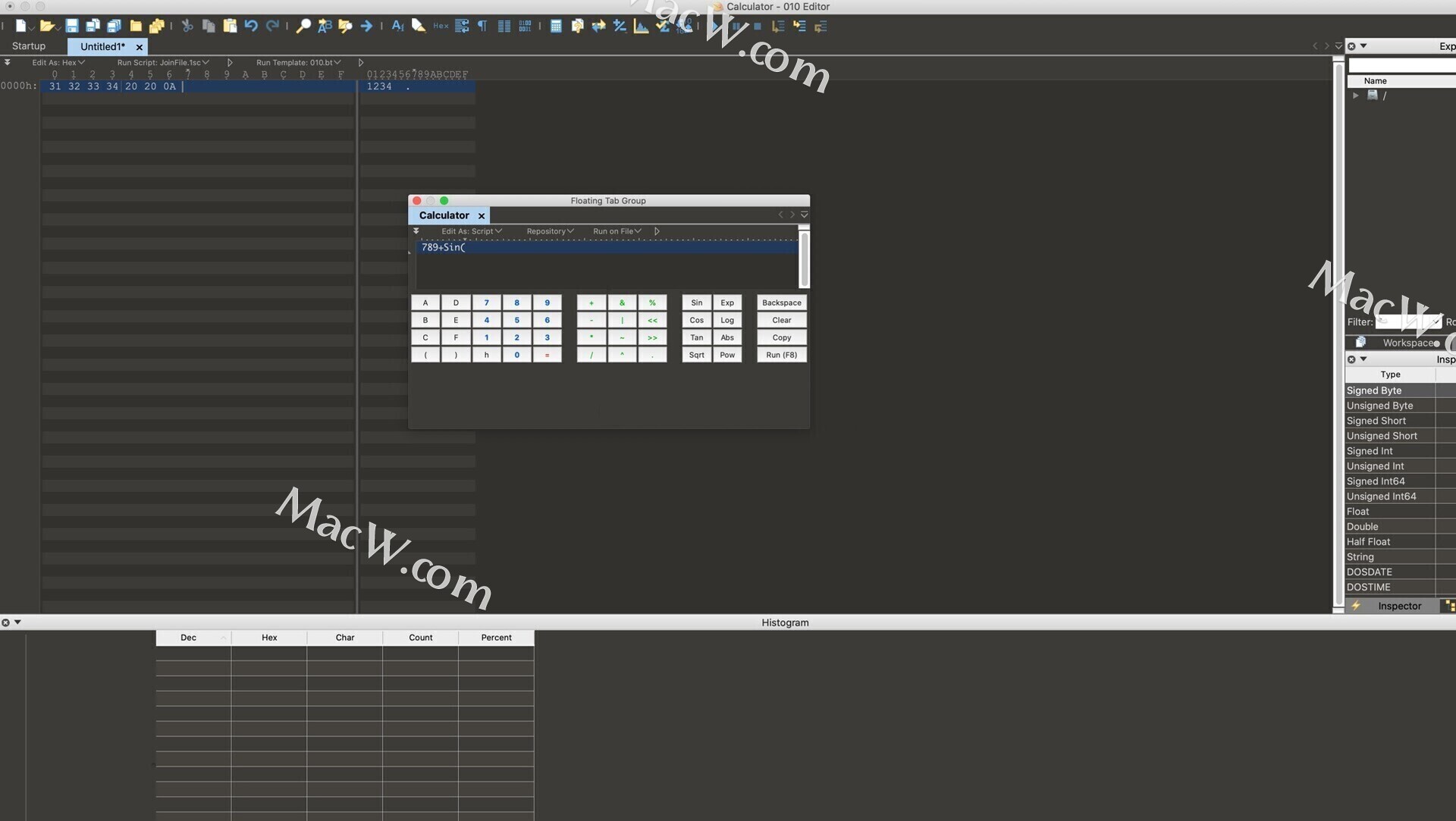Click the Workspace panel icon
The height and width of the screenshot is (821, 1456).
(x=1360, y=343)
